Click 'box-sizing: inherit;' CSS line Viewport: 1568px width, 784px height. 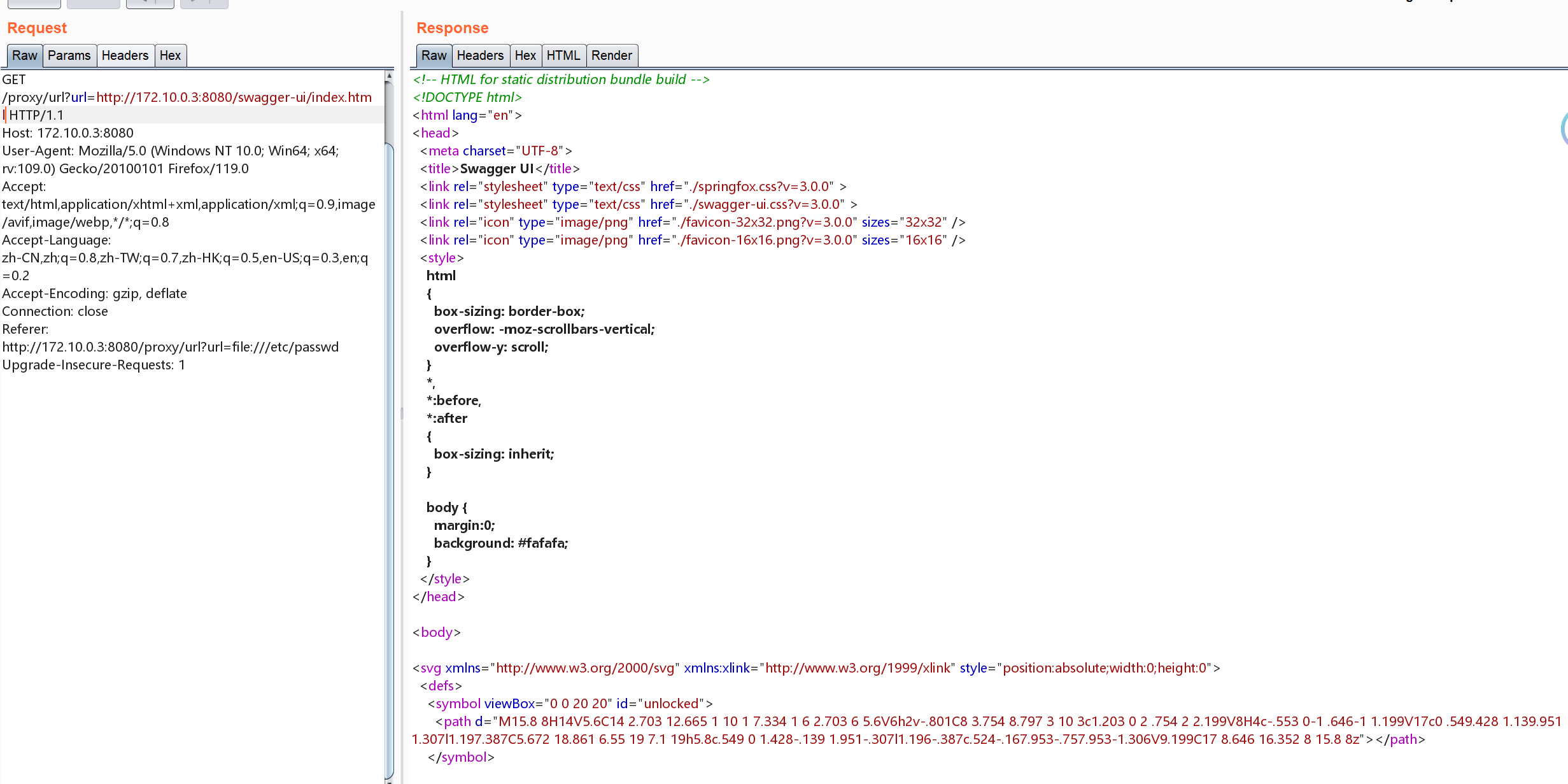(494, 454)
